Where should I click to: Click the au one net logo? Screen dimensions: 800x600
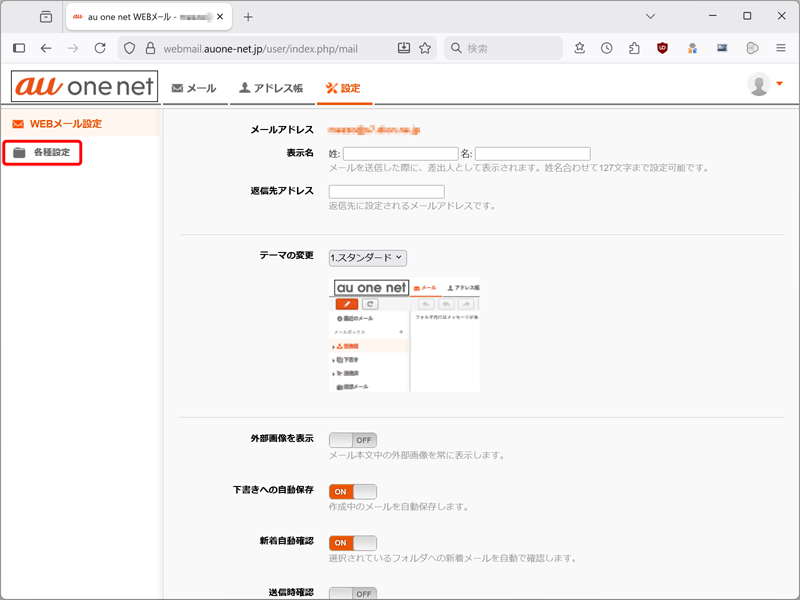[84, 87]
